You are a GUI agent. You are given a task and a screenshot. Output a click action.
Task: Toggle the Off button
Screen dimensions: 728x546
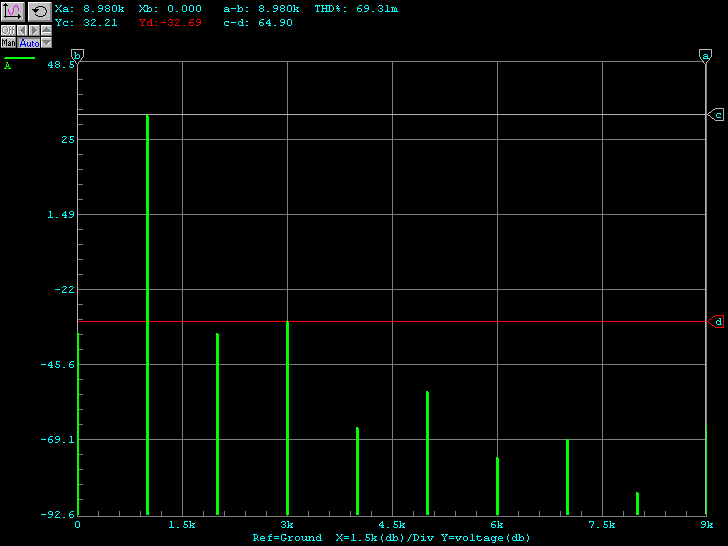pos(8,31)
